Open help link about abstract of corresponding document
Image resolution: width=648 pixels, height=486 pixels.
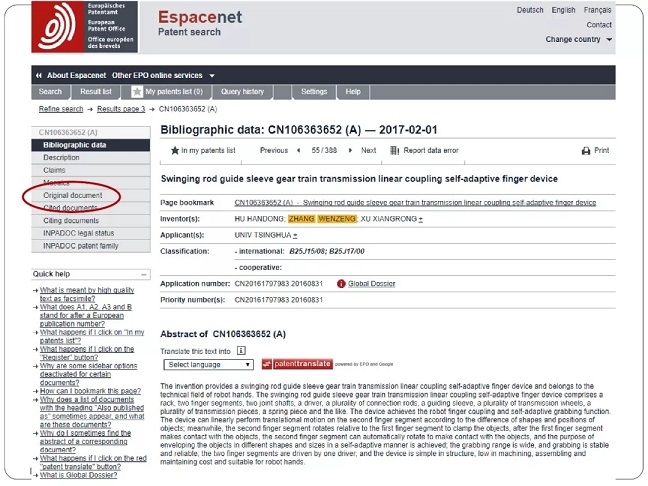tap(85, 441)
